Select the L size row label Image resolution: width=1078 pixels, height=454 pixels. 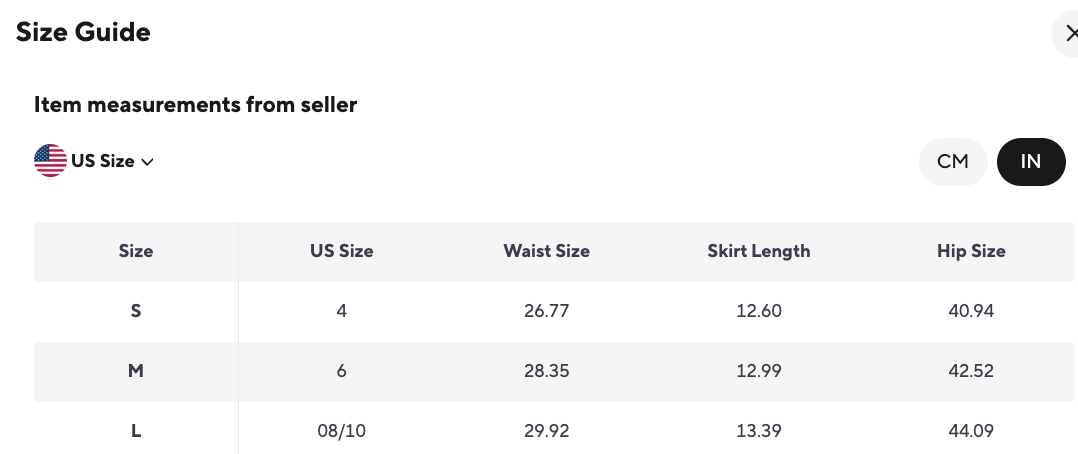coord(136,431)
